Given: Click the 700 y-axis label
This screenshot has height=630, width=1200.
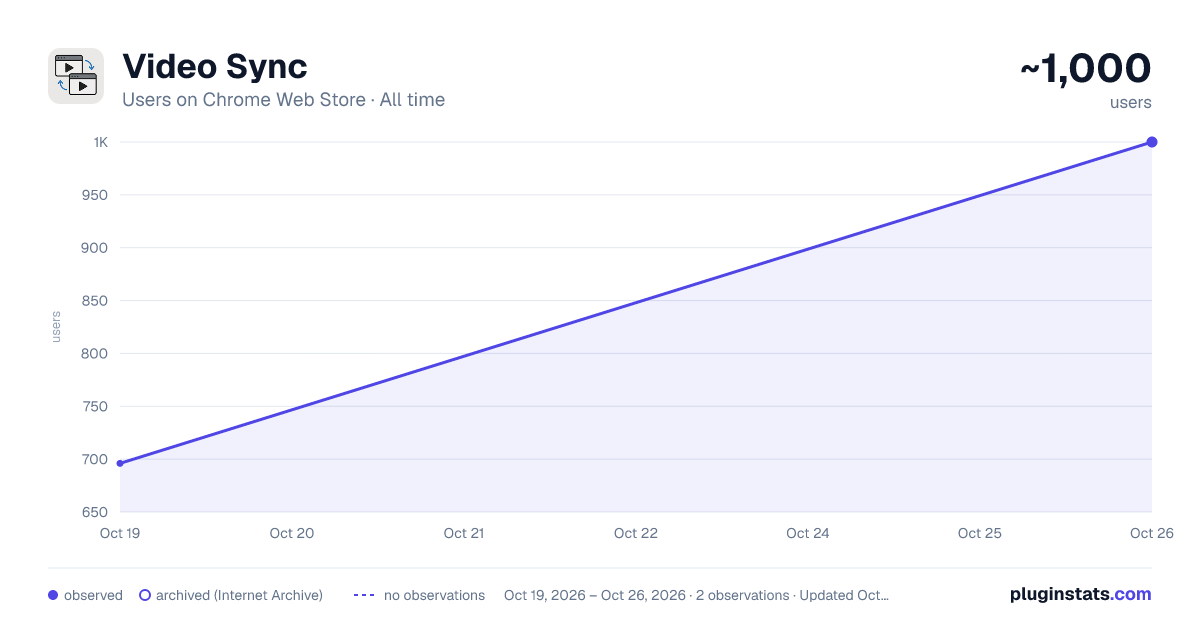Looking at the screenshot, I should click(x=95, y=460).
